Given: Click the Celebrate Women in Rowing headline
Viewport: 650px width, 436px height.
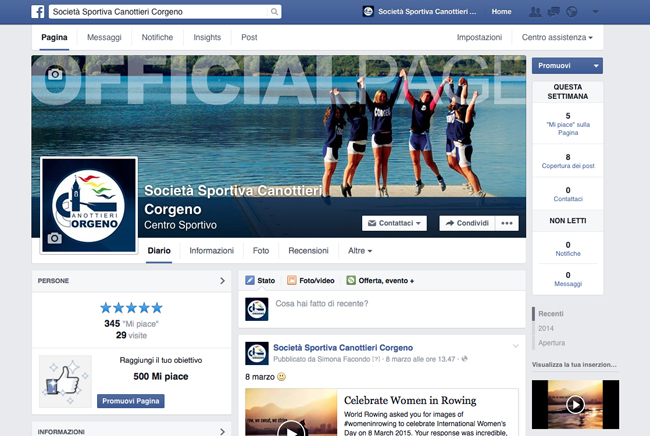Looking at the screenshot, I should [x=410, y=400].
